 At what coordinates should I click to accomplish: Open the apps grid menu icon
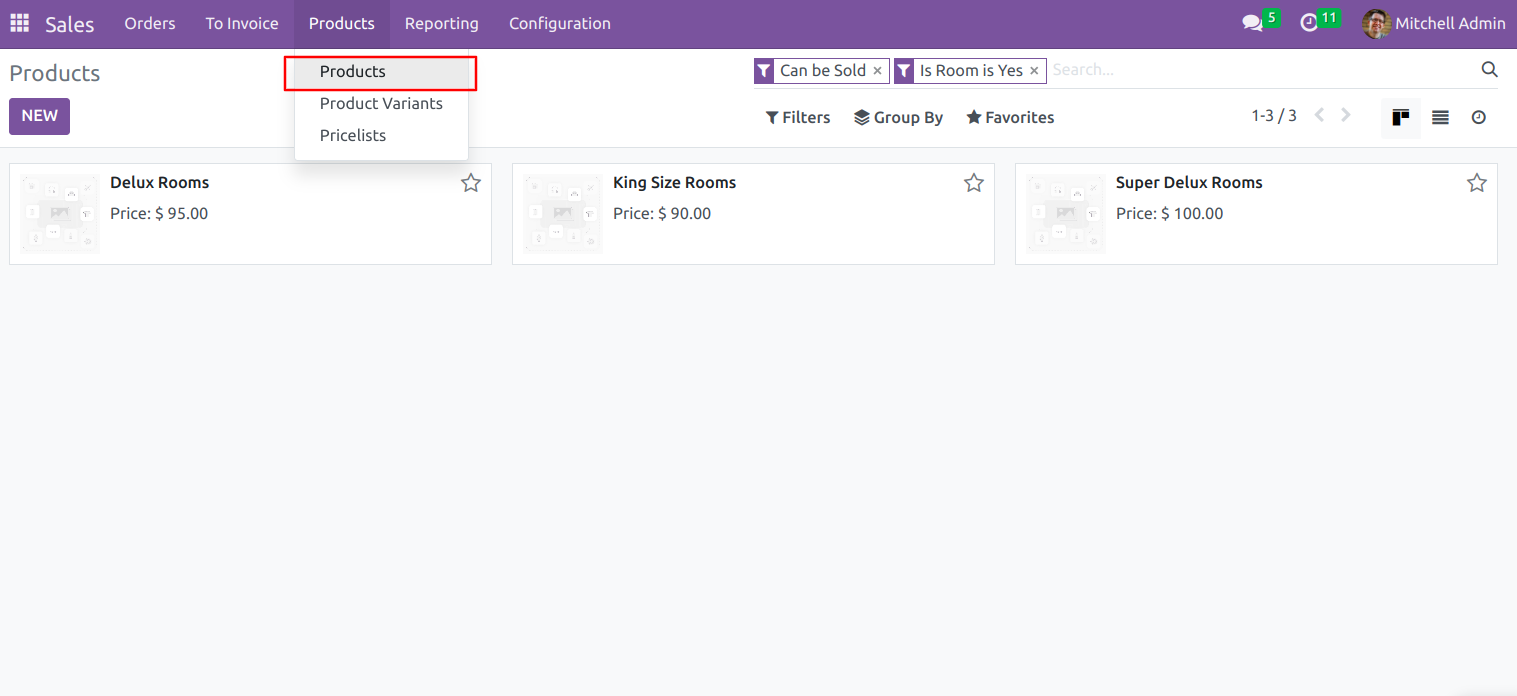point(19,23)
